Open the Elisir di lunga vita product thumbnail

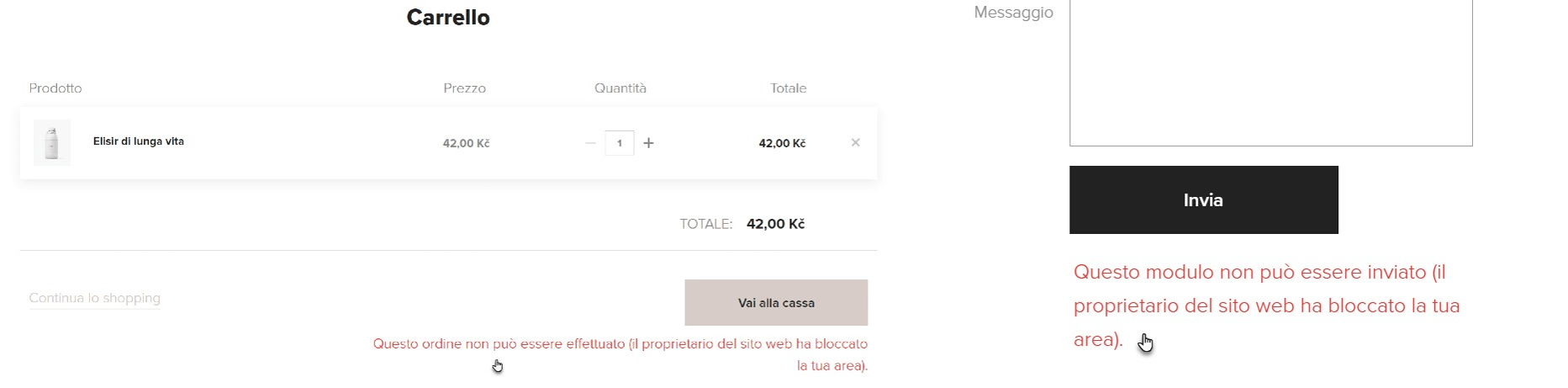point(52,142)
